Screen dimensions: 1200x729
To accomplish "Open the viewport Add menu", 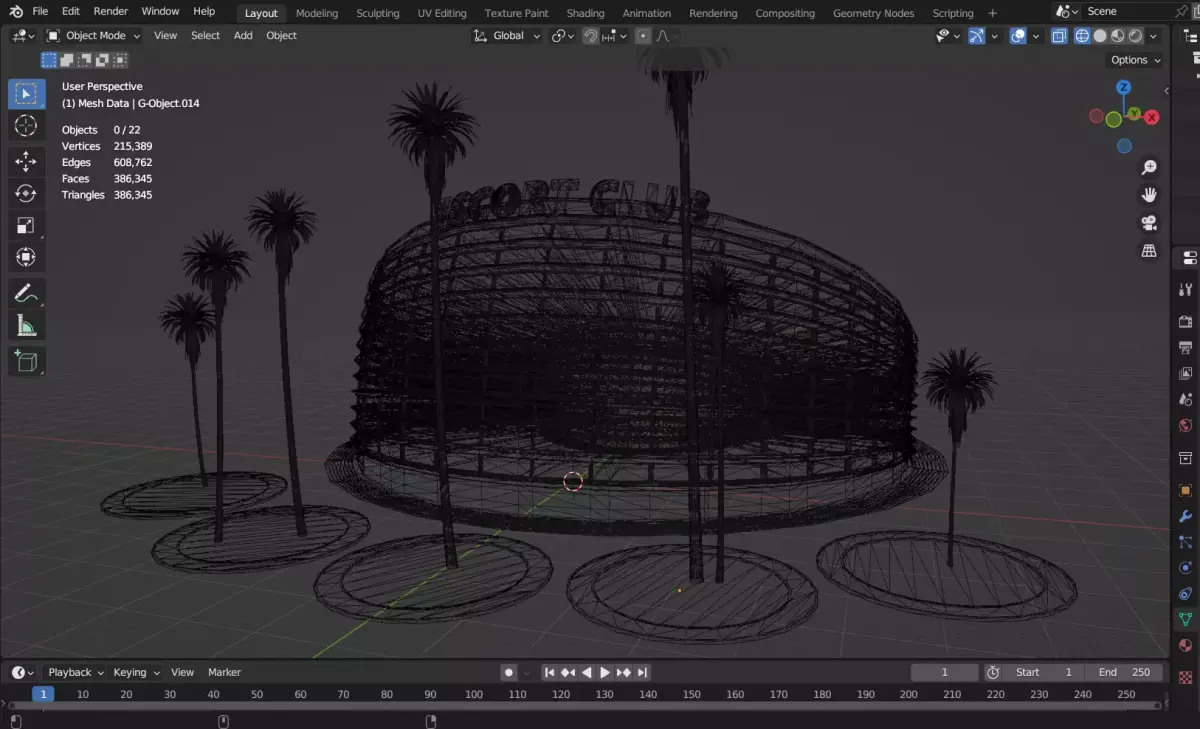I will 243,36.
